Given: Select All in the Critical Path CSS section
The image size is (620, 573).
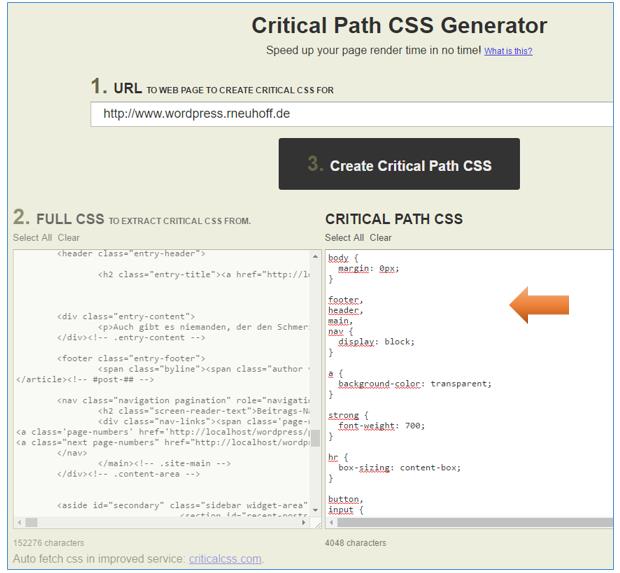Looking at the screenshot, I should pyautogui.click(x=344, y=238).
